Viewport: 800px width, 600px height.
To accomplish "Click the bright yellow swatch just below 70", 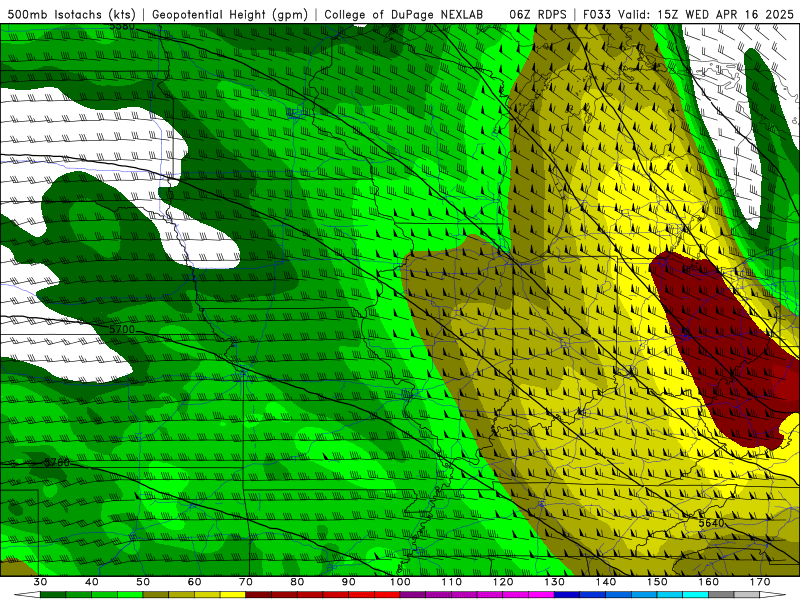I will pos(233,595).
